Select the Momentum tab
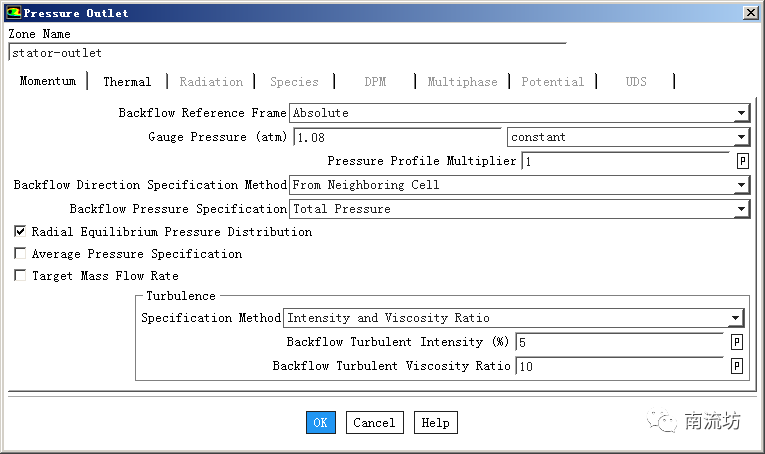 coord(47,81)
